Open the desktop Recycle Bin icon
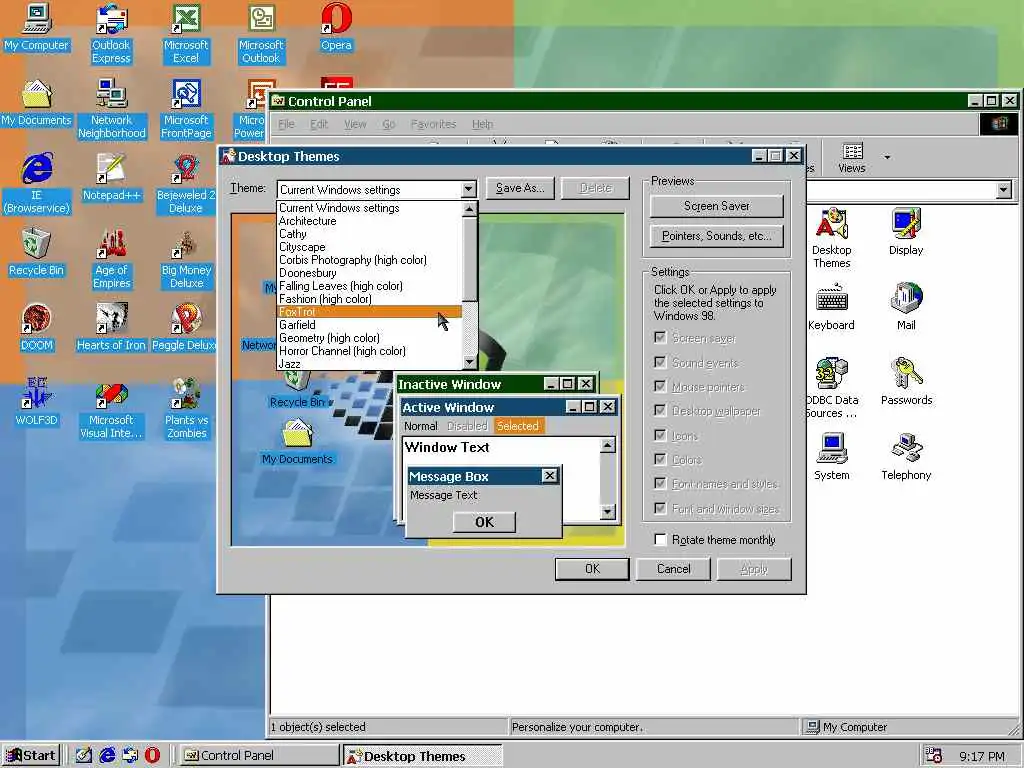The height and width of the screenshot is (768, 1024). point(37,253)
